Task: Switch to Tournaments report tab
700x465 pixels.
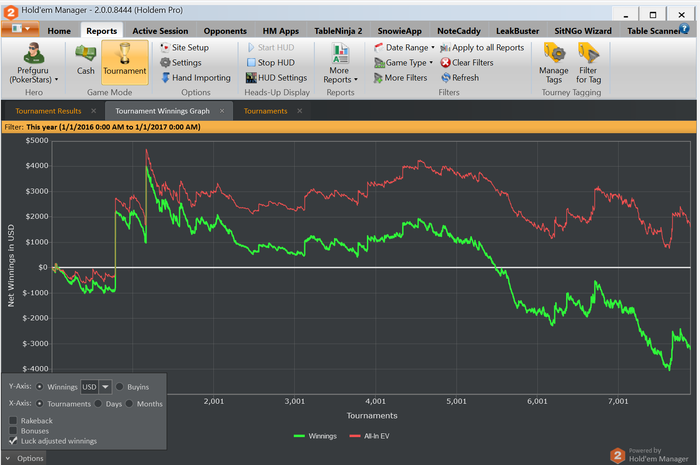Action: (265, 111)
